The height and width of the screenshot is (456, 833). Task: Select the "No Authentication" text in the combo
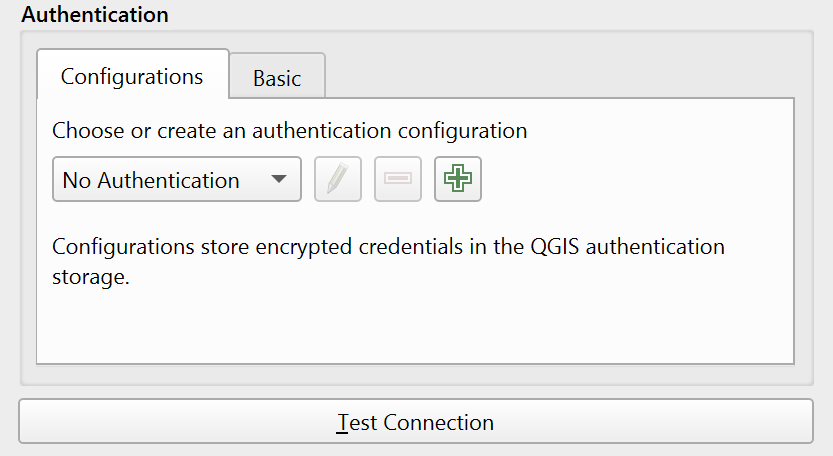point(151,181)
